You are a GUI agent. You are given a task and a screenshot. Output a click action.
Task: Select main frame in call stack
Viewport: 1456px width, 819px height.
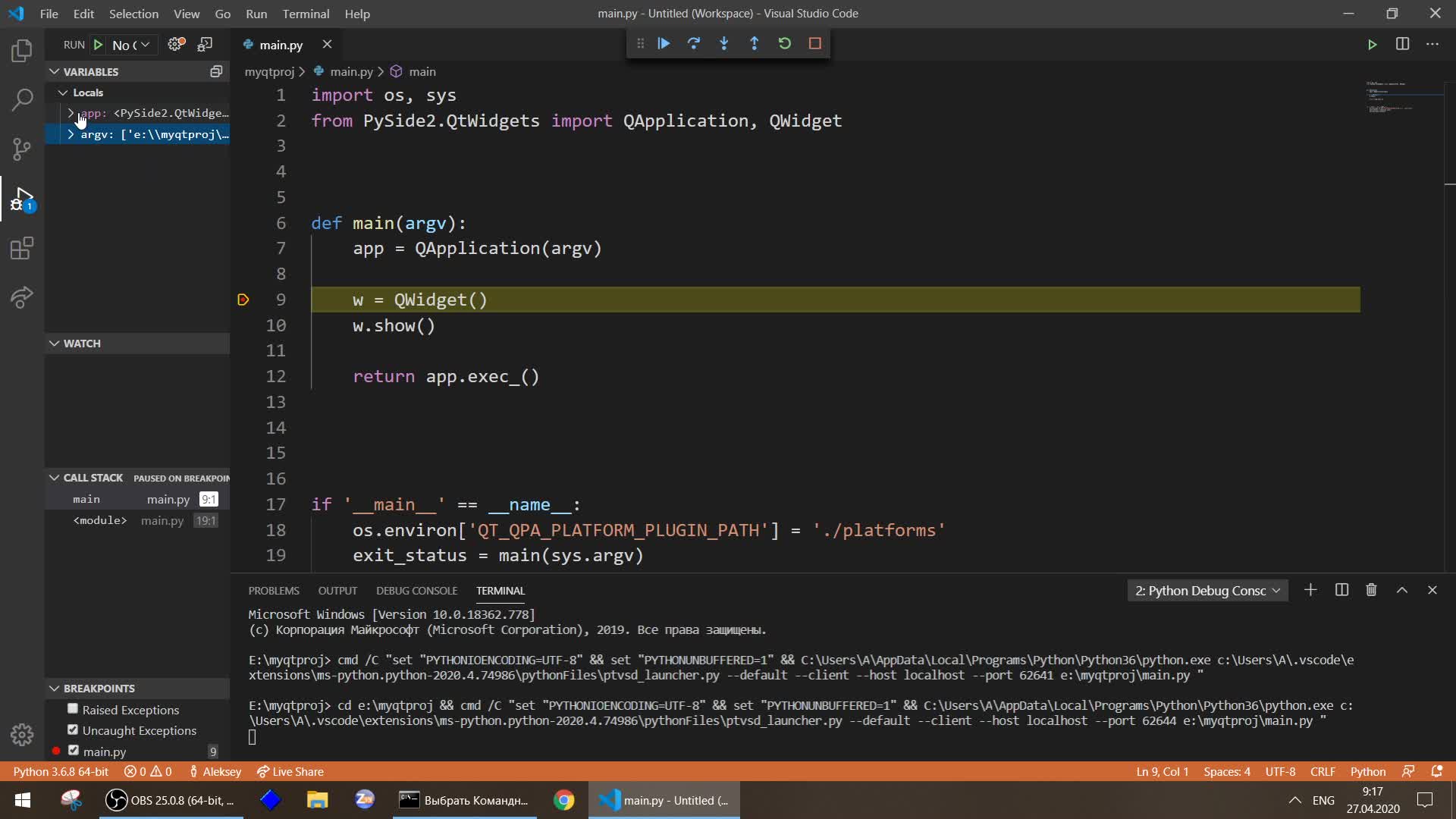tap(136, 499)
